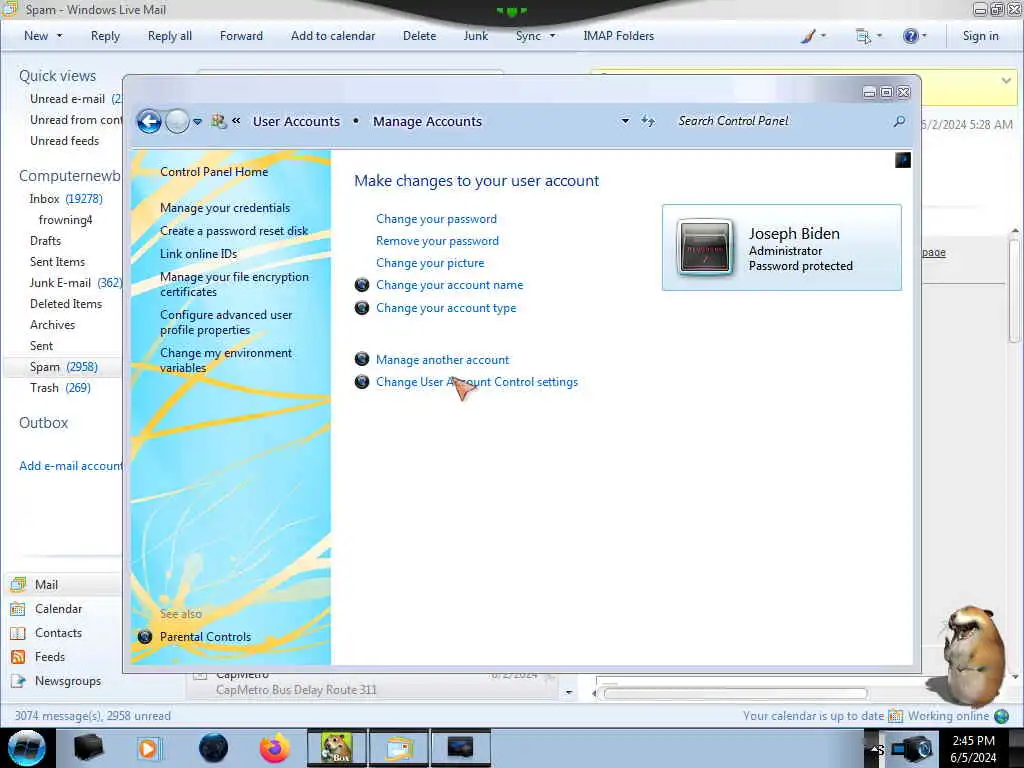Open the paintbrush colorizer icon in Live Mail
The image size is (1024, 768).
[808, 36]
